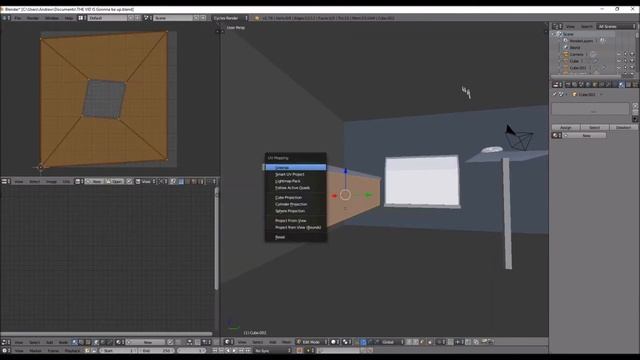Open the Edit Mode dropdown
This screenshot has width=640, height=360.
[312, 342]
